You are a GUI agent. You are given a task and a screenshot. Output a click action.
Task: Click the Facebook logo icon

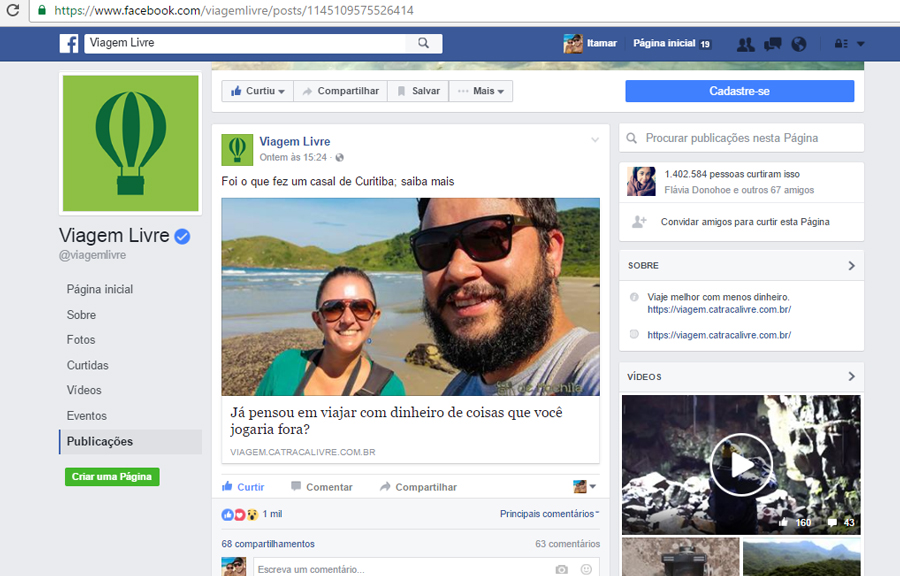coord(69,44)
